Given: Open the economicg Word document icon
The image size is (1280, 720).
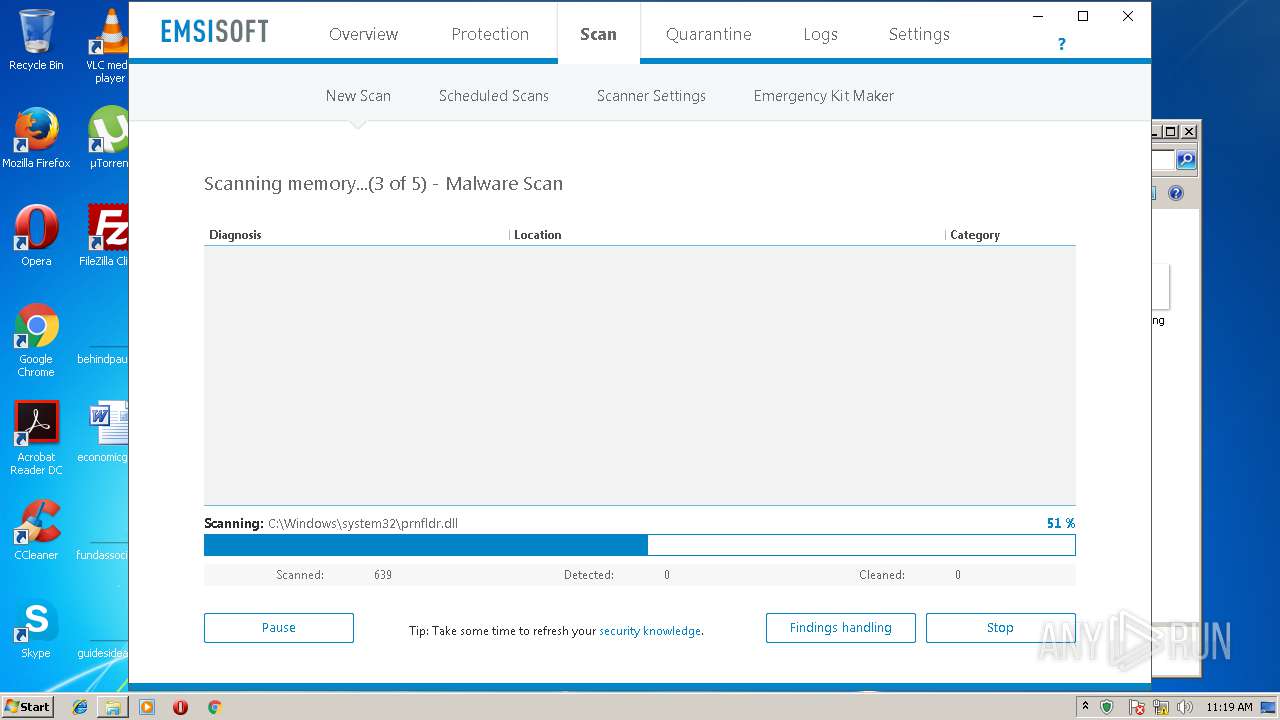Looking at the screenshot, I should 104,432.
